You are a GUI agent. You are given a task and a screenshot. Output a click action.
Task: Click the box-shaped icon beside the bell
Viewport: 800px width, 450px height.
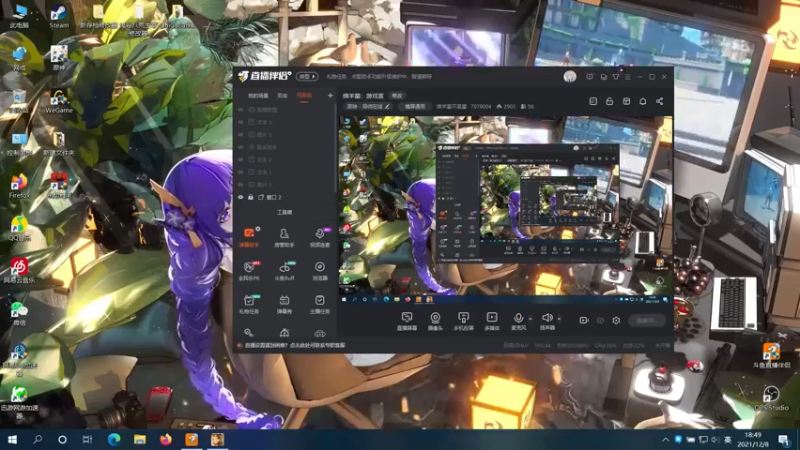(x=627, y=101)
